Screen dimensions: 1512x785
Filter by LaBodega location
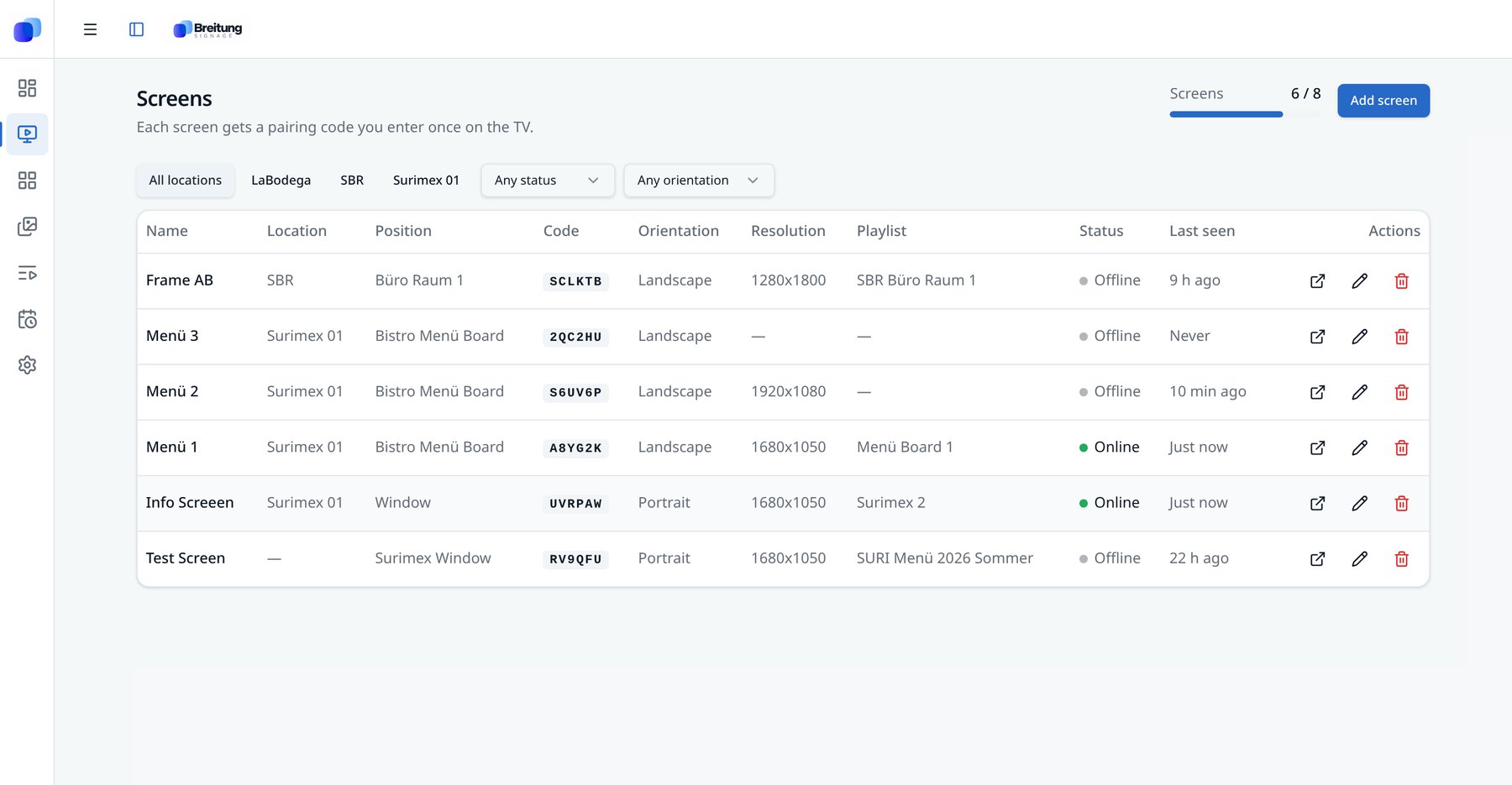[281, 181]
